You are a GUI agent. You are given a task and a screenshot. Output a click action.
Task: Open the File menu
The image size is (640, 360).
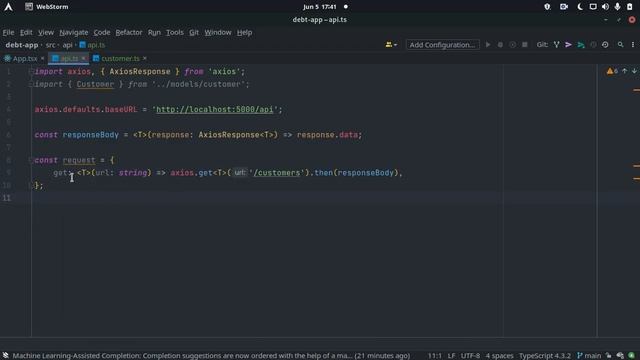[8, 32]
